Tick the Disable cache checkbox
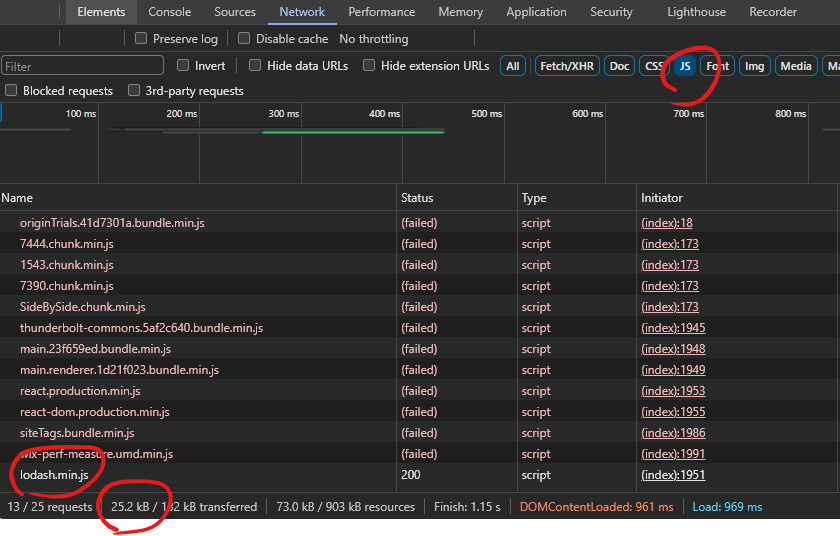The width and height of the screenshot is (840, 536). [244, 39]
